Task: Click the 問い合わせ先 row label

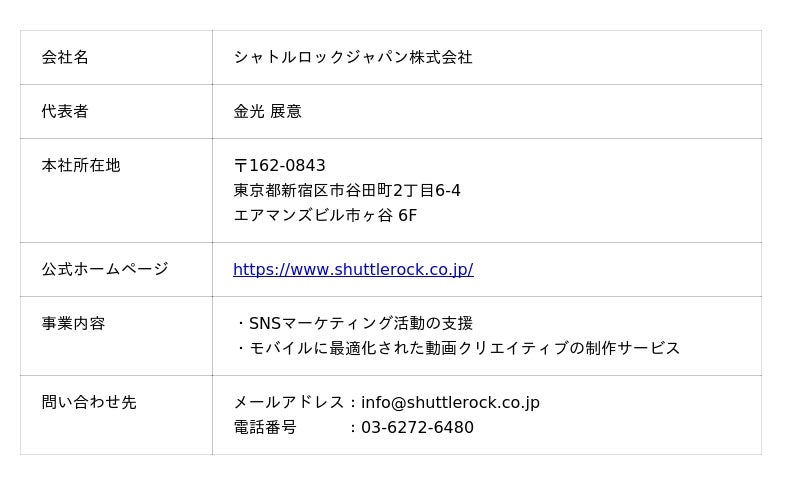Action: pyautogui.click(x=89, y=402)
